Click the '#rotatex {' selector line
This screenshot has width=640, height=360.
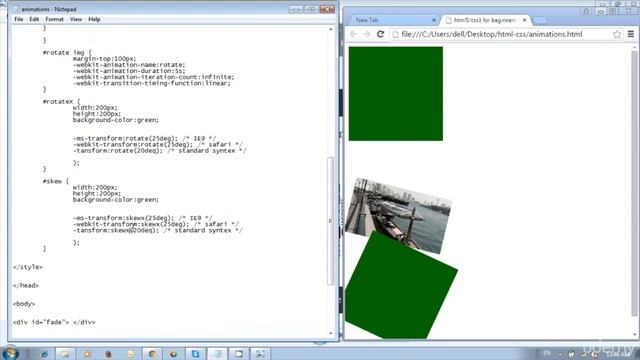click(61, 102)
